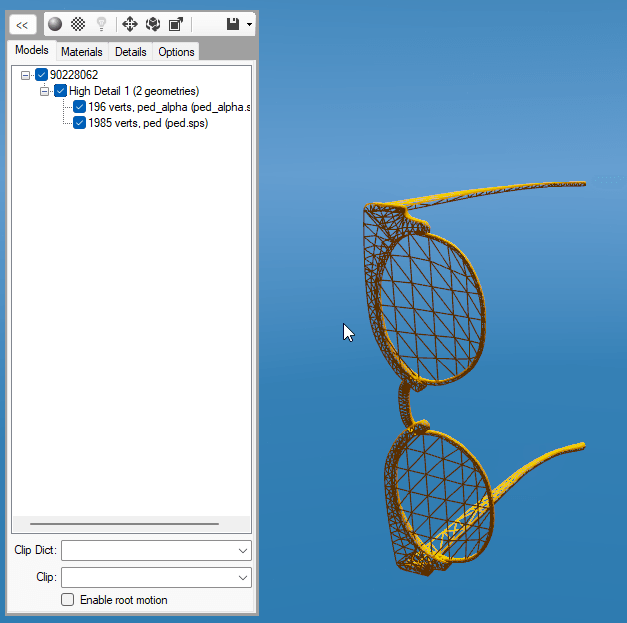This screenshot has width=627, height=623.
Task: Select the 1985 verts, ped (ped.sps) row
Action: 148,123
